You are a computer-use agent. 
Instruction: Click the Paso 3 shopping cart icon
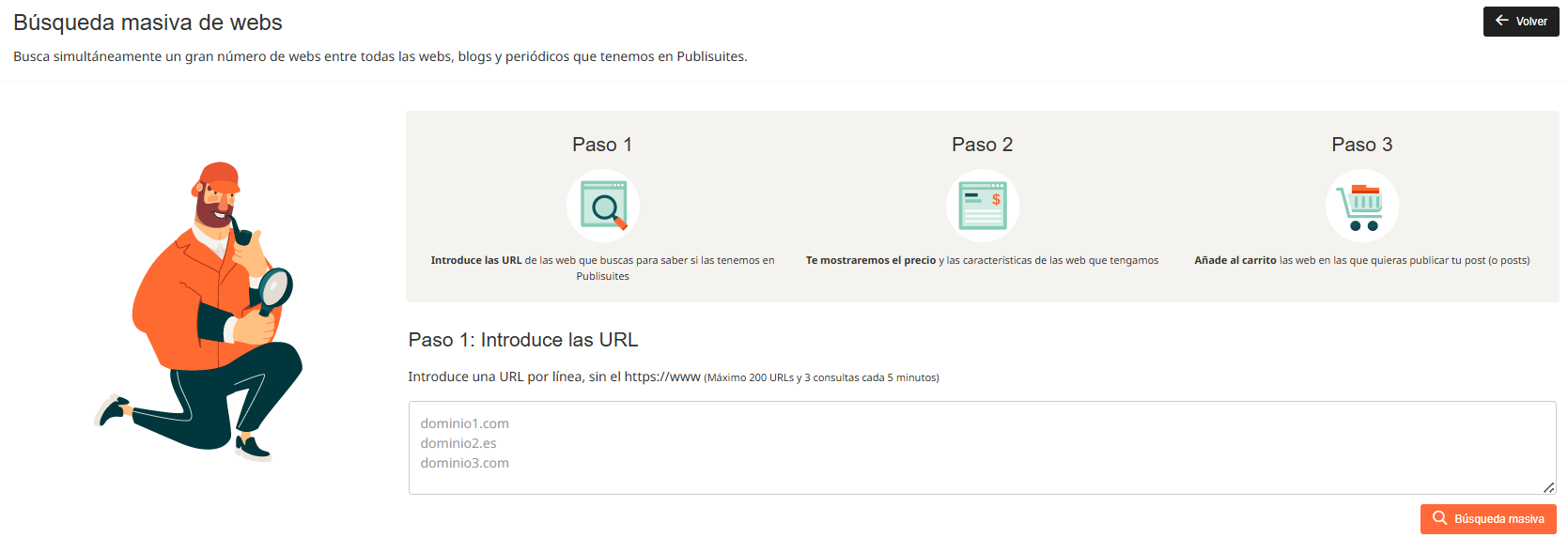pyautogui.click(x=1361, y=206)
